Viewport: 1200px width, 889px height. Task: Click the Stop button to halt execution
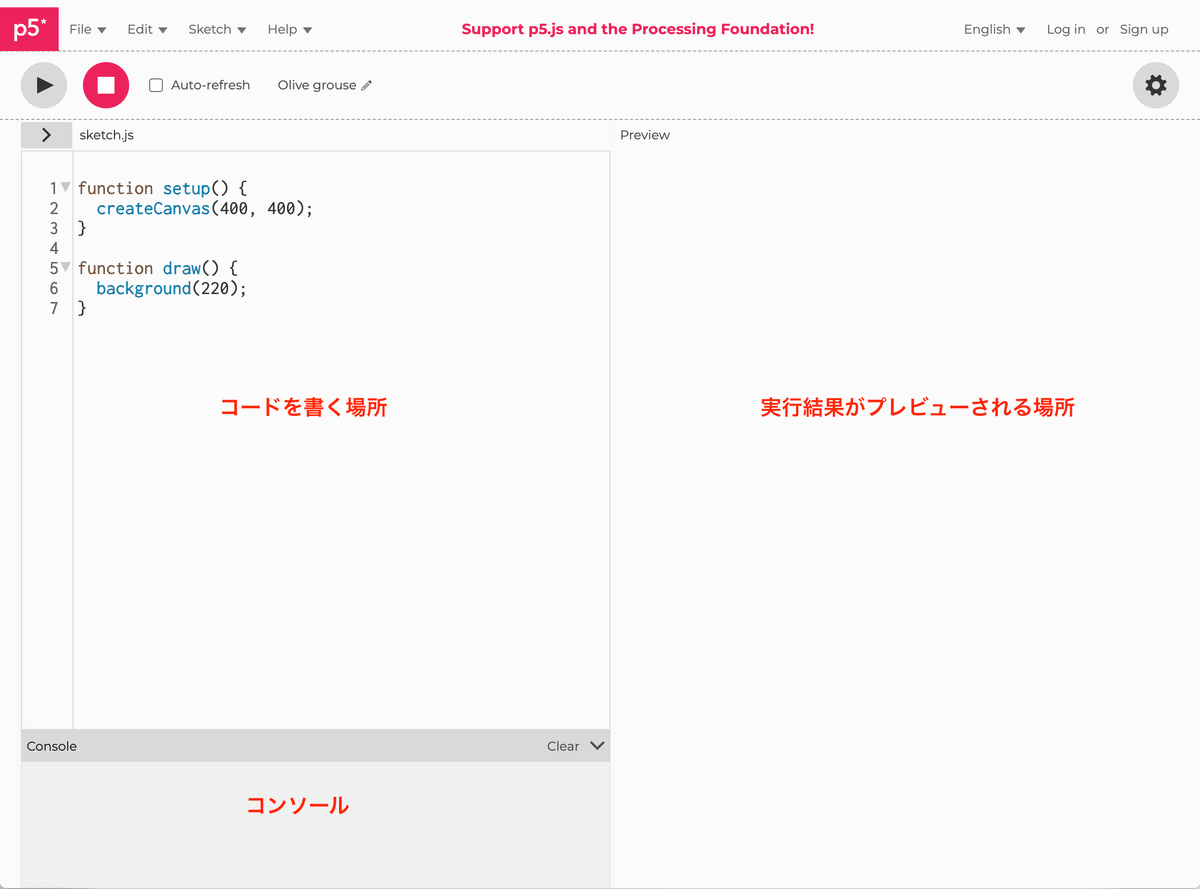[x=105, y=85]
